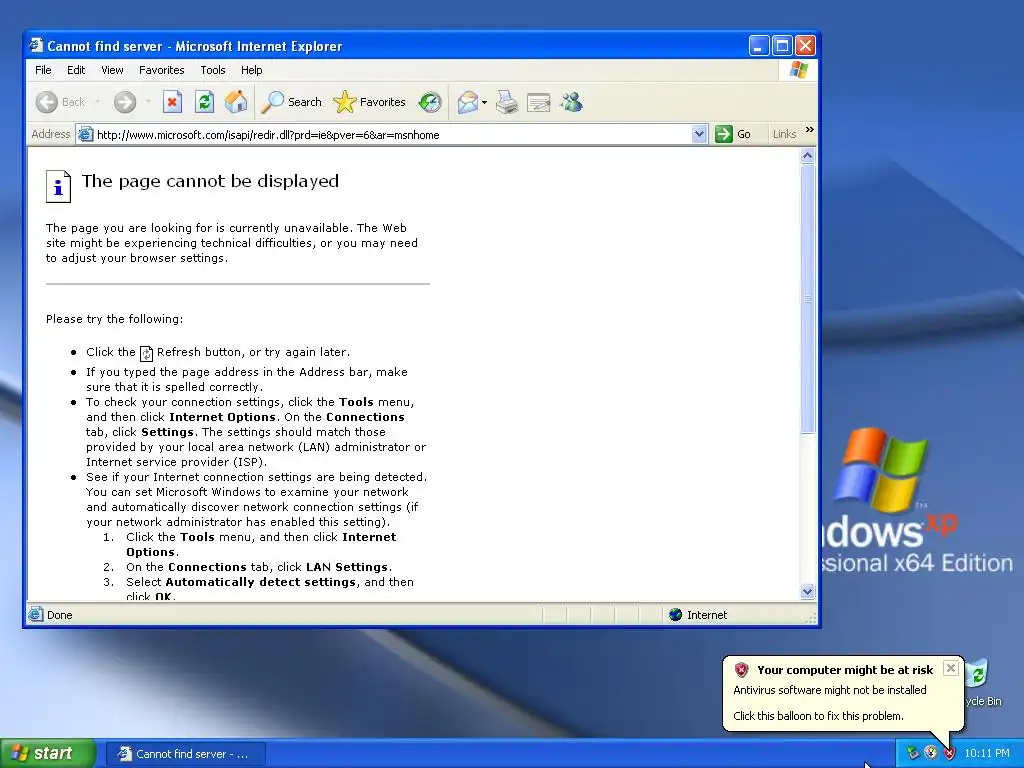This screenshot has width=1024, height=768.
Task: Click the Forward arrow button
Action: pyautogui.click(x=125, y=102)
